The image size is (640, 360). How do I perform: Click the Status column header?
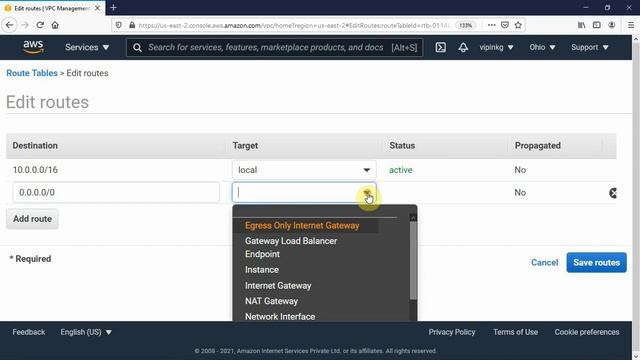pos(402,146)
